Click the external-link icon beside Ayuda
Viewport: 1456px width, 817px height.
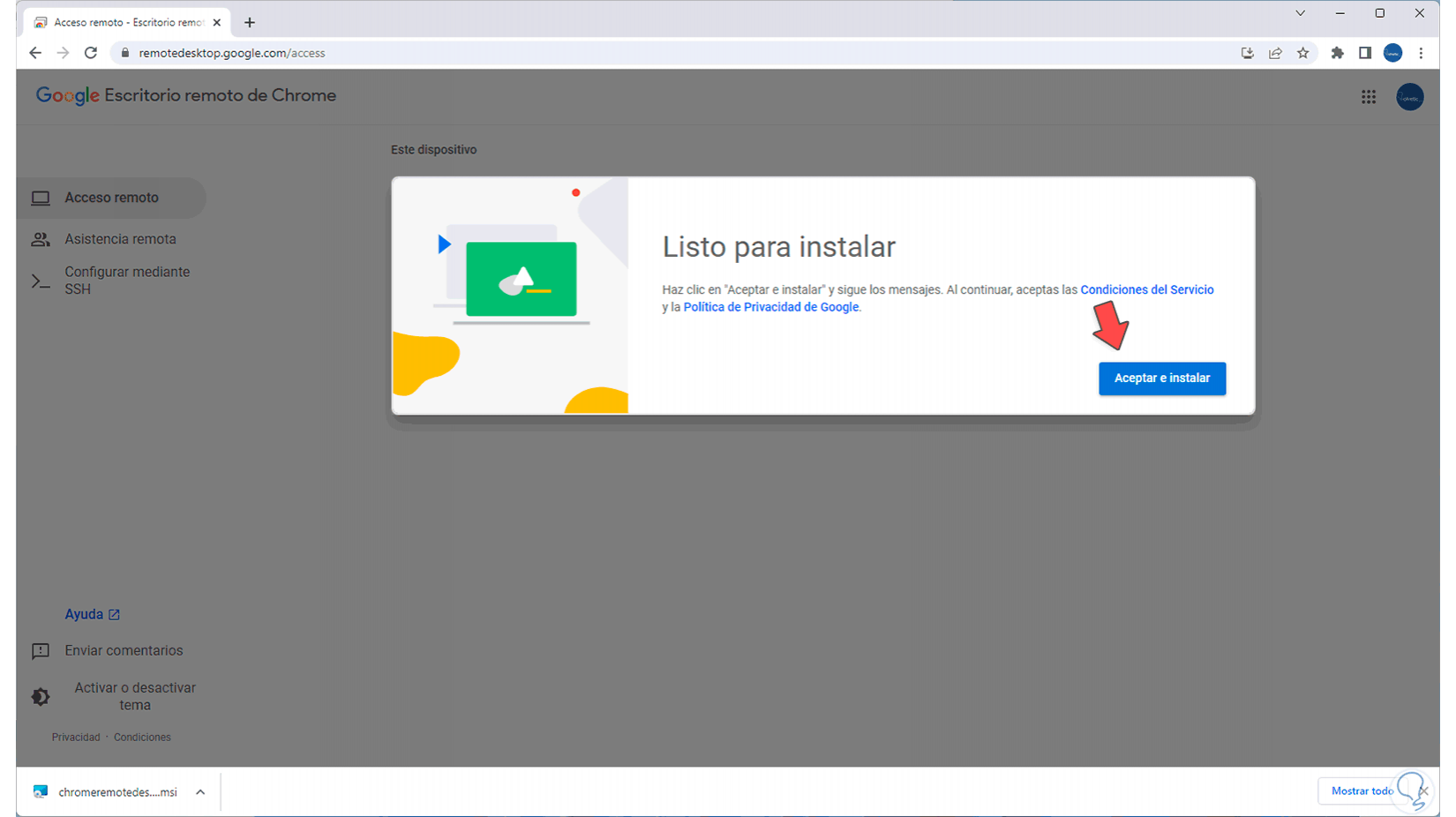pos(114,615)
